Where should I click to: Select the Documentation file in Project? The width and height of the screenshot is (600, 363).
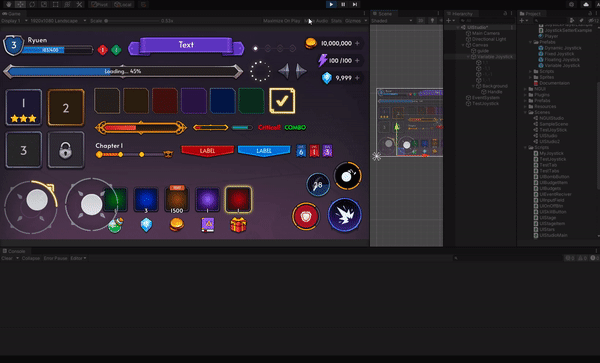(x=551, y=83)
